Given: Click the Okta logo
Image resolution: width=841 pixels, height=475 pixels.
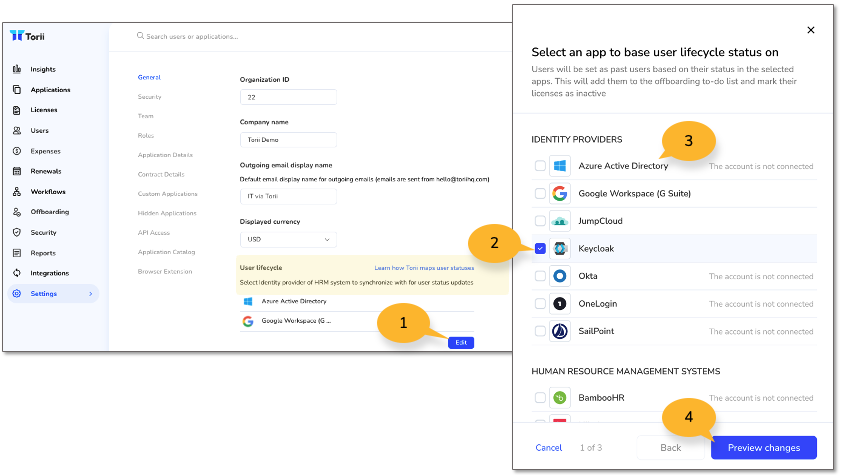Looking at the screenshot, I should coord(559,276).
